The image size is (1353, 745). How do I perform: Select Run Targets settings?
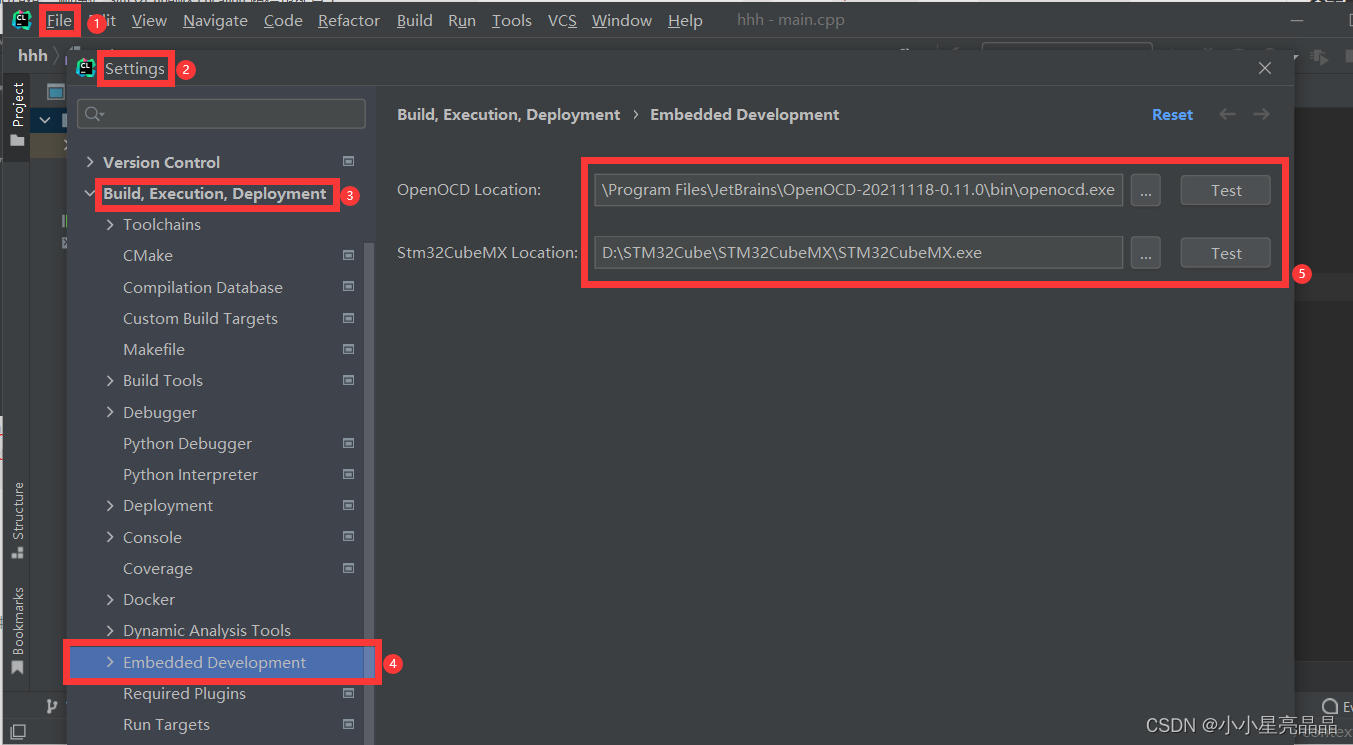pyautogui.click(x=166, y=724)
